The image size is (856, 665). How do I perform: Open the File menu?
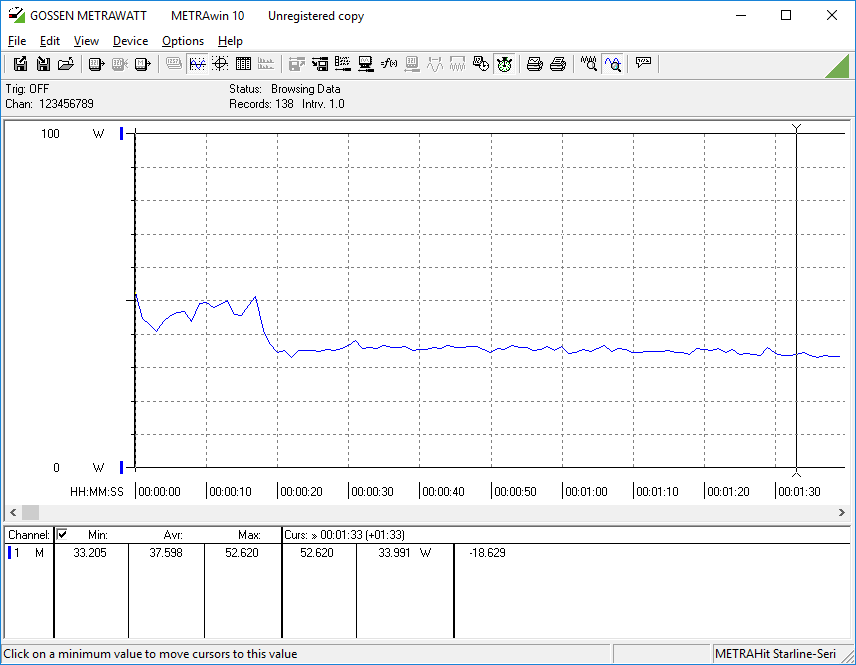pos(17,41)
